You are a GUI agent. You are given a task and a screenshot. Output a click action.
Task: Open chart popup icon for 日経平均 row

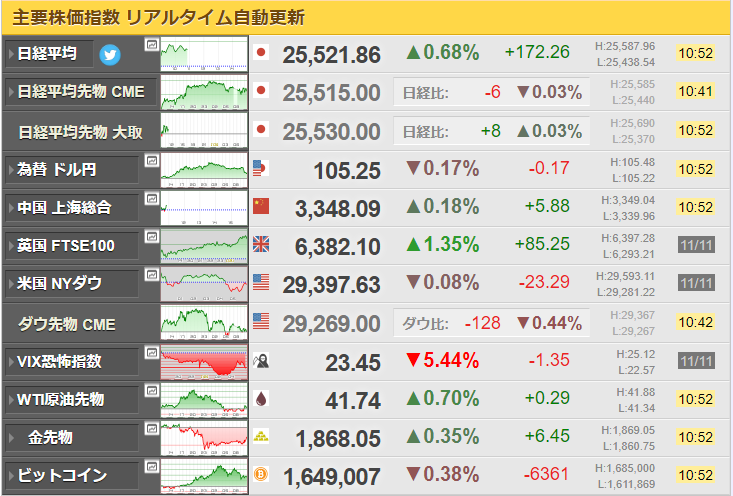(x=151, y=45)
